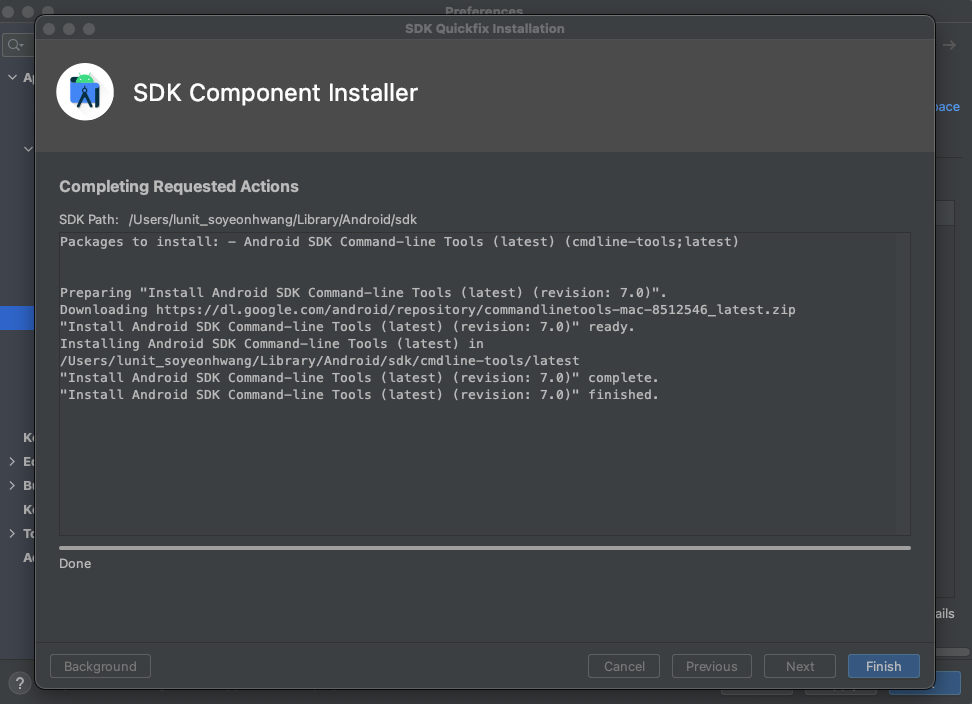Click the Done status label

(x=75, y=563)
